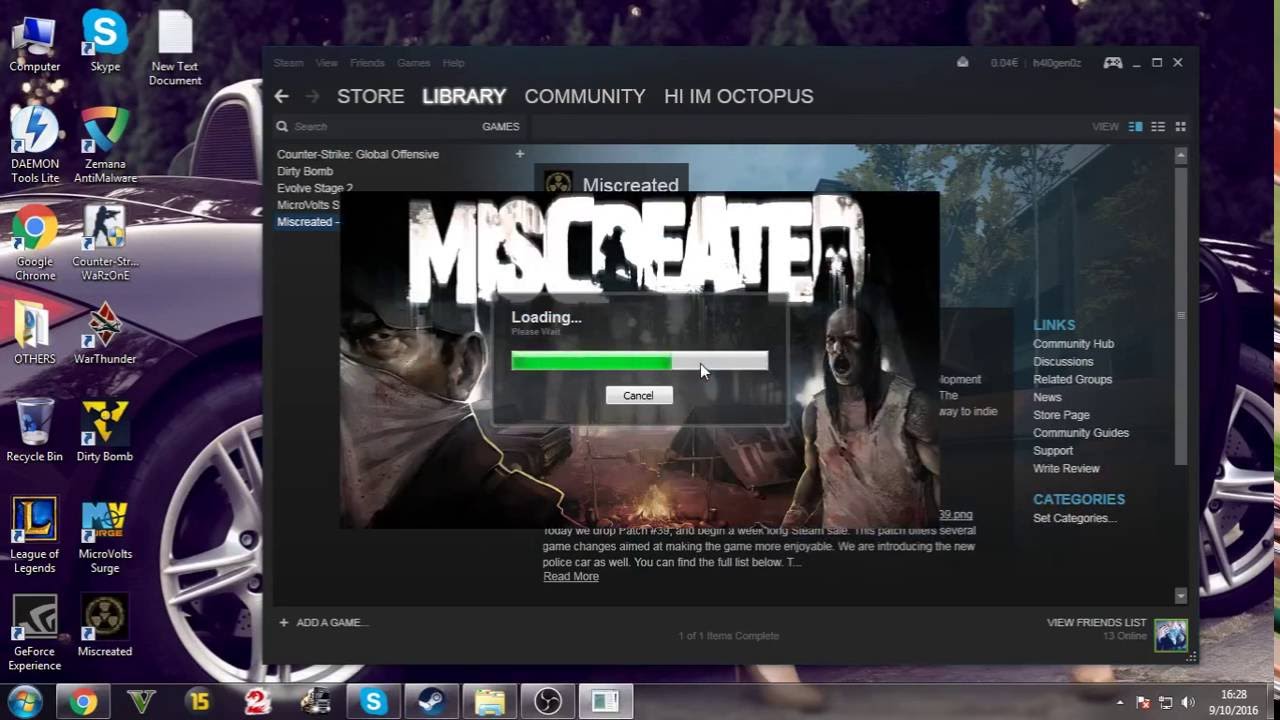Viewport: 1280px width, 720px height.
Task: Click the Miscreated game icon in header
Action: [558, 185]
